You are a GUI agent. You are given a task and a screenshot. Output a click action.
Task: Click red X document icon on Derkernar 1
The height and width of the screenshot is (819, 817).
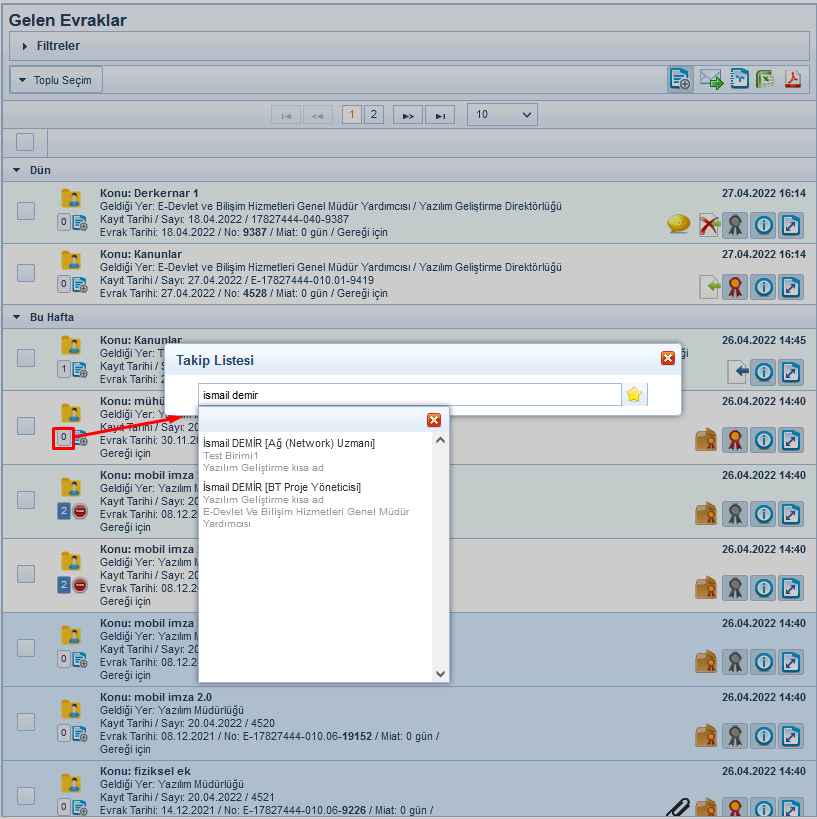(x=709, y=225)
